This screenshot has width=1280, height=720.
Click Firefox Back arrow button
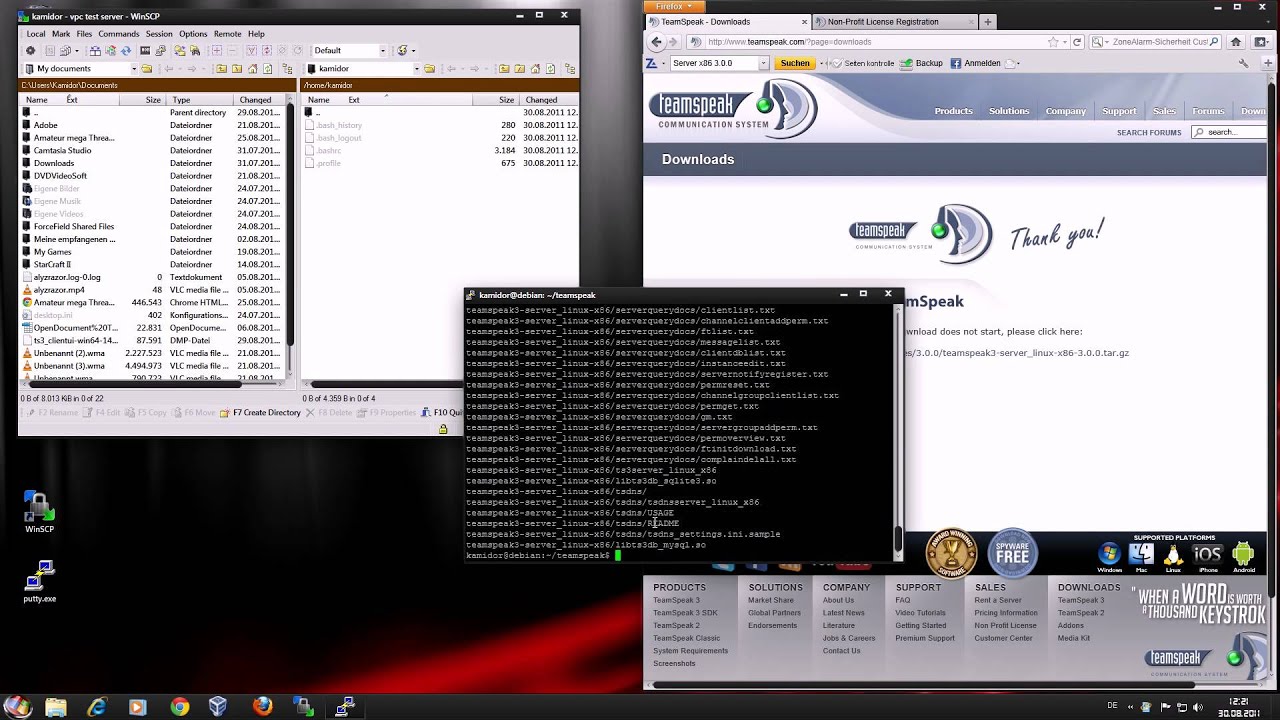tap(656, 42)
